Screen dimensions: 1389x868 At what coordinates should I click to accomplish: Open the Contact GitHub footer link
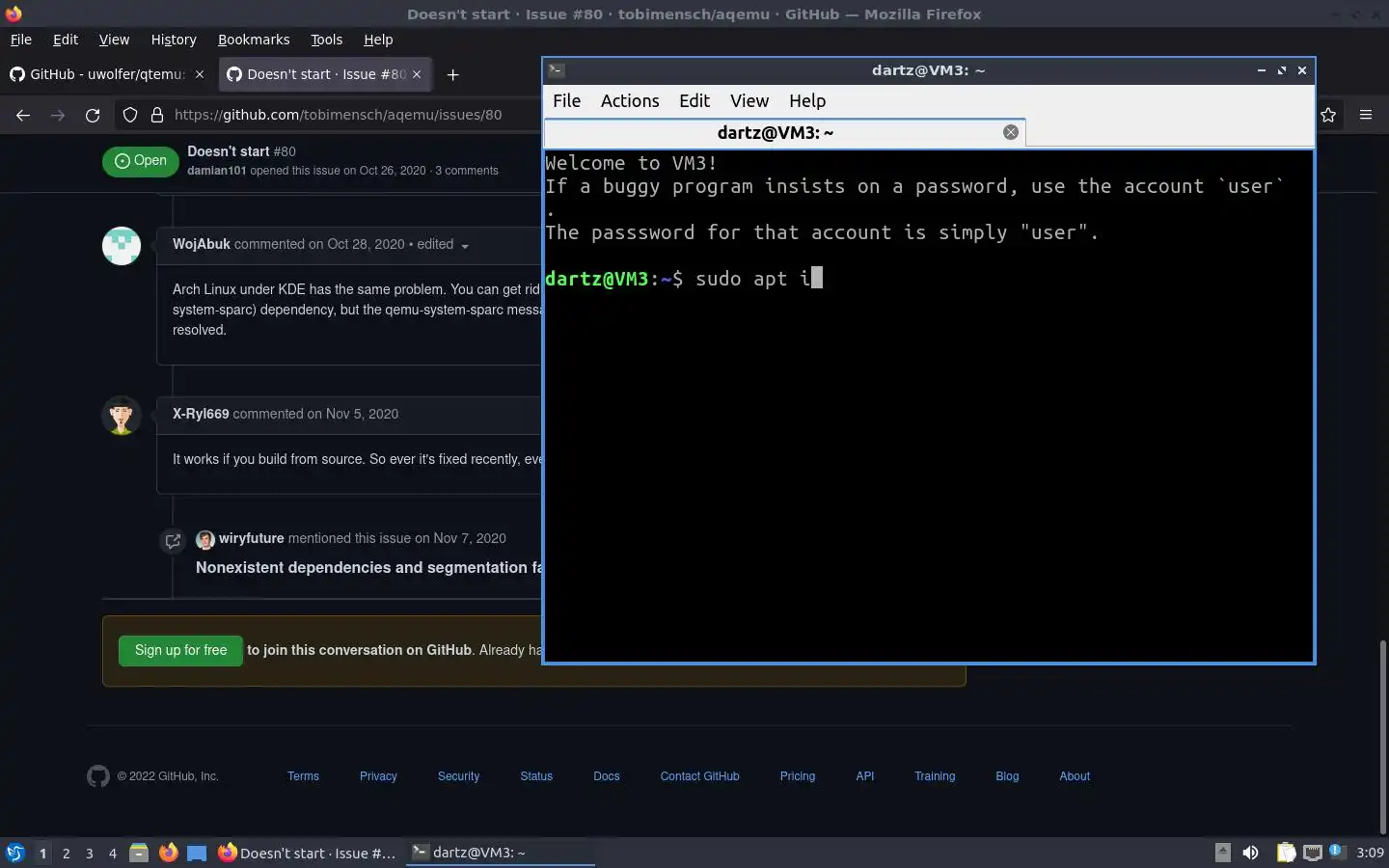pos(699,776)
